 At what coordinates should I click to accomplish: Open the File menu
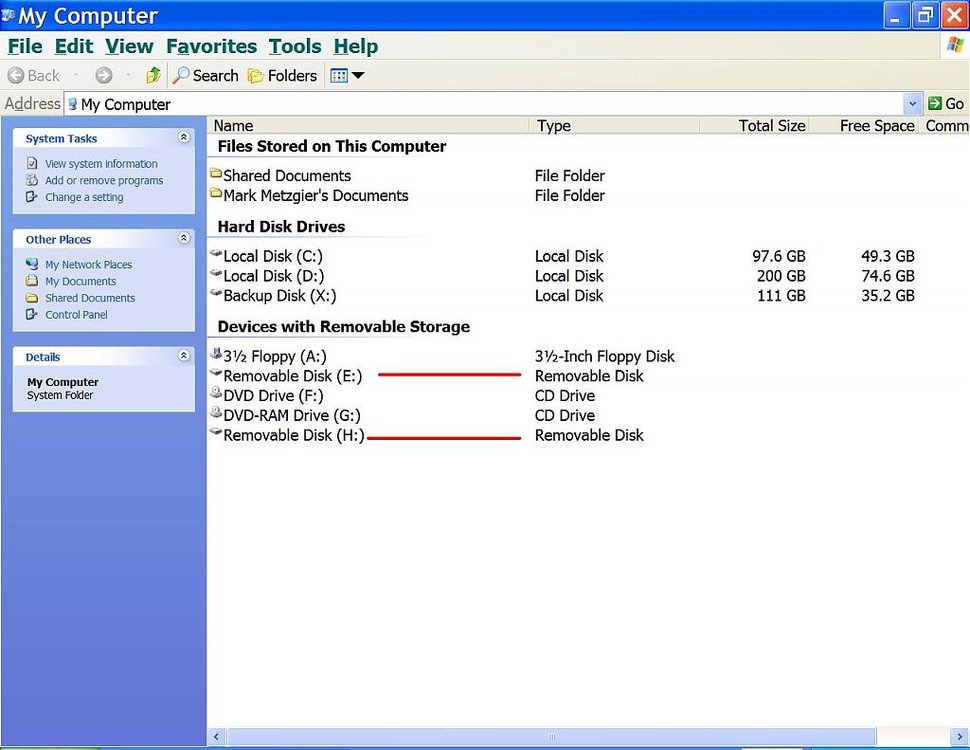(25, 46)
